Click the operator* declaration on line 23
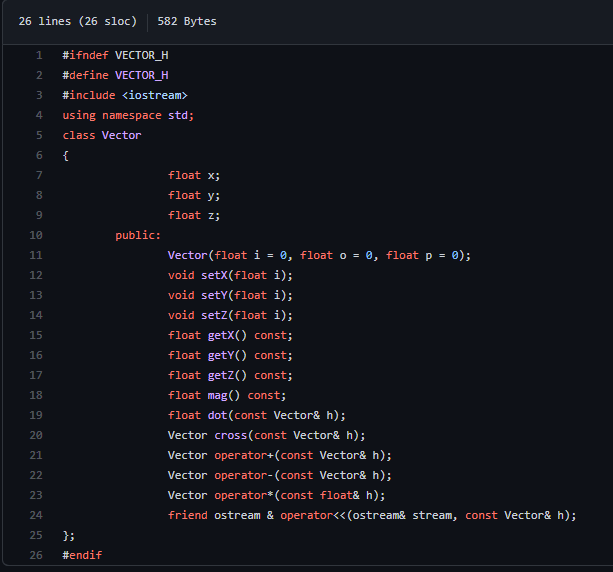The image size is (613, 572). point(244,495)
